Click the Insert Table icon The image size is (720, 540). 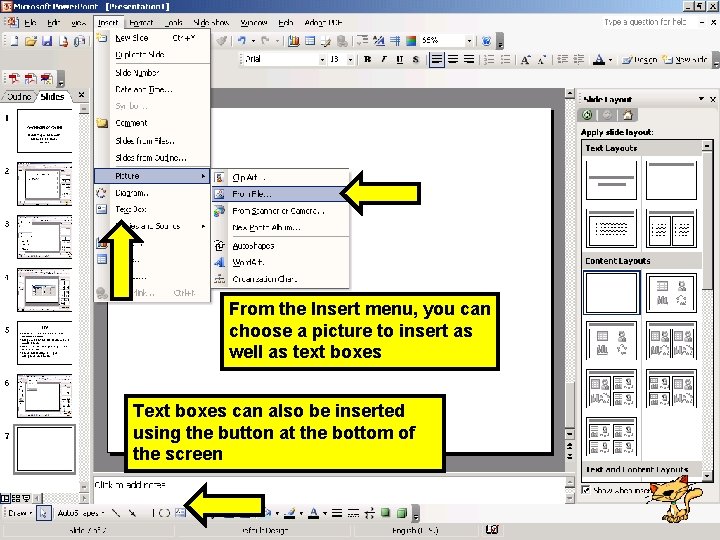coord(310,41)
